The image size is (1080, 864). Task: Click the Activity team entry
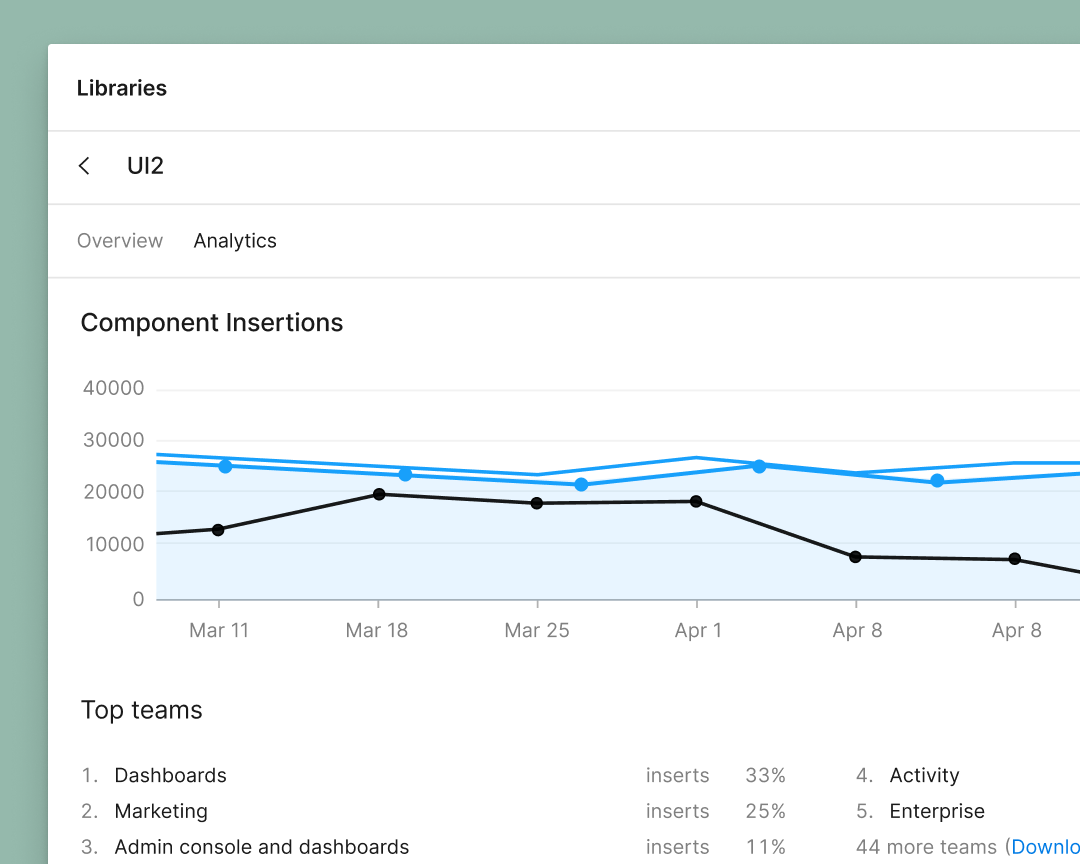pos(924,775)
